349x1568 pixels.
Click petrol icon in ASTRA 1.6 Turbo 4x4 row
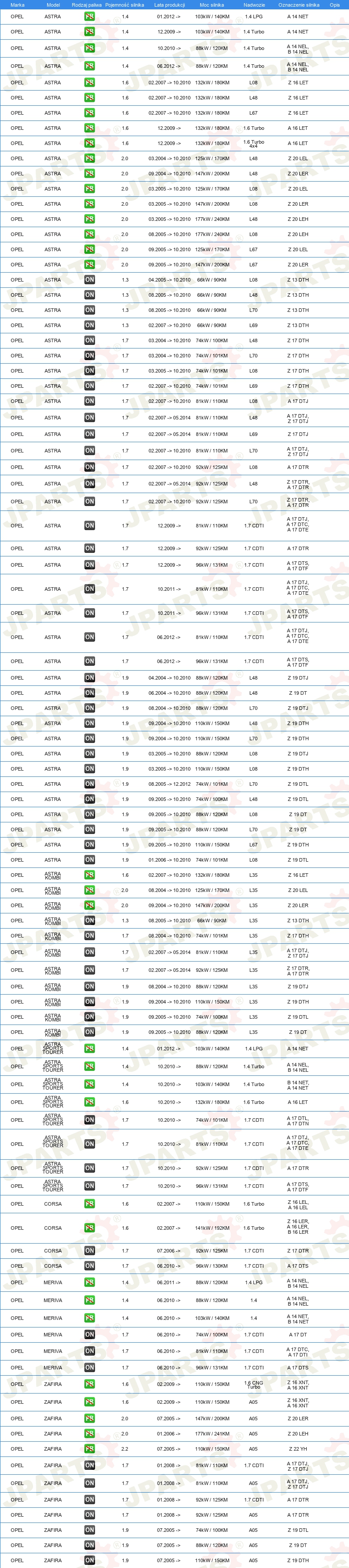coord(90,143)
